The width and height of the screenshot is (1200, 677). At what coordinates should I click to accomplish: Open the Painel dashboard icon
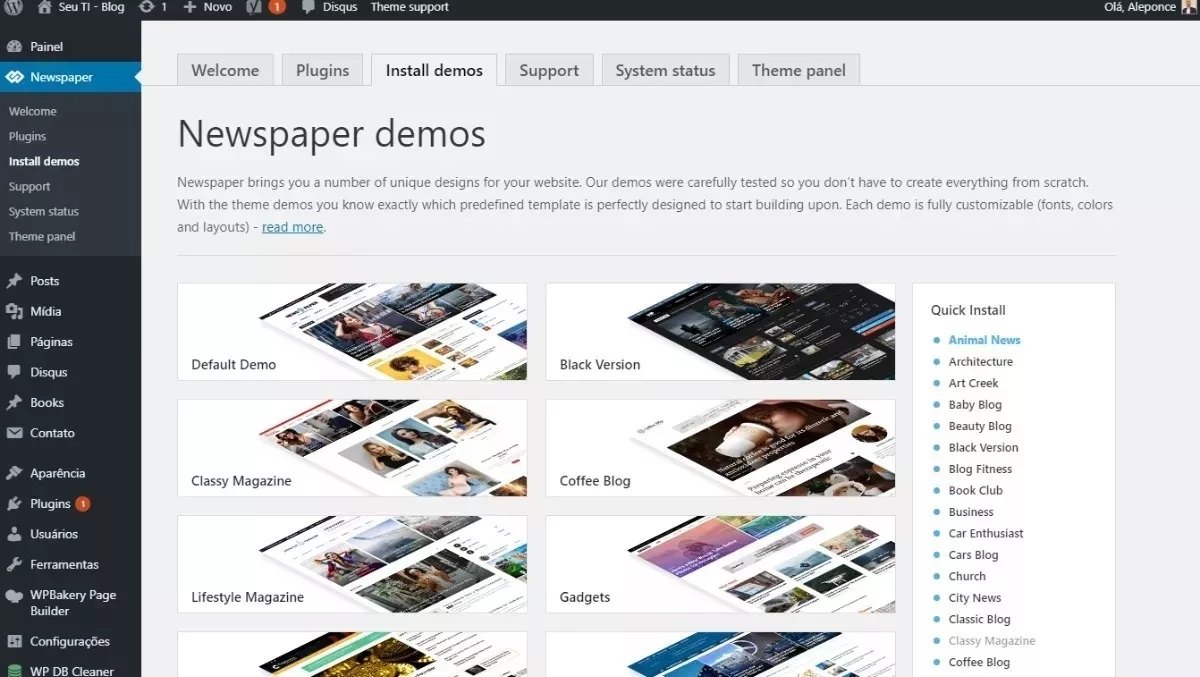(x=14, y=47)
